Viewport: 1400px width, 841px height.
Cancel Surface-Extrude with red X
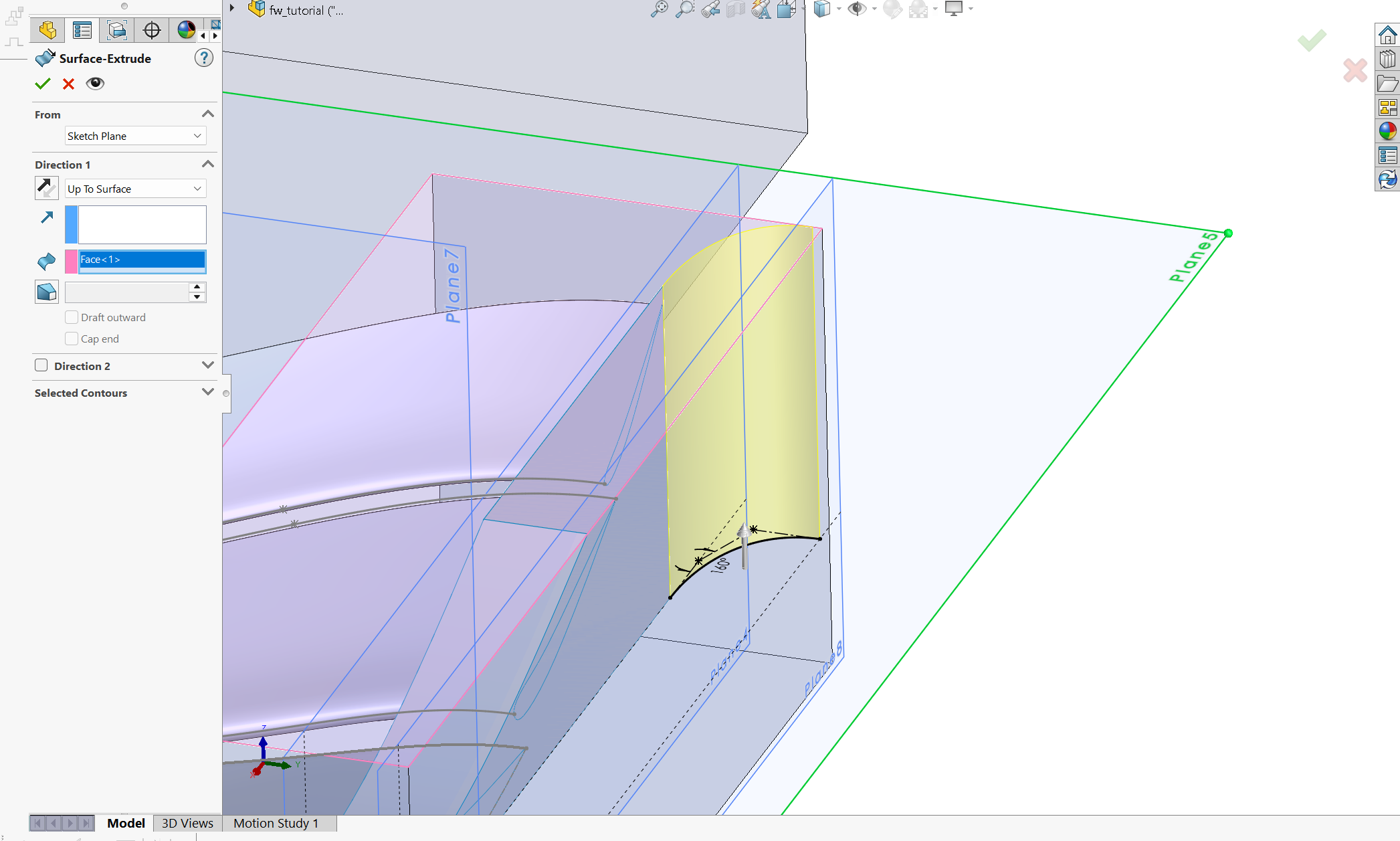click(x=68, y=84)
